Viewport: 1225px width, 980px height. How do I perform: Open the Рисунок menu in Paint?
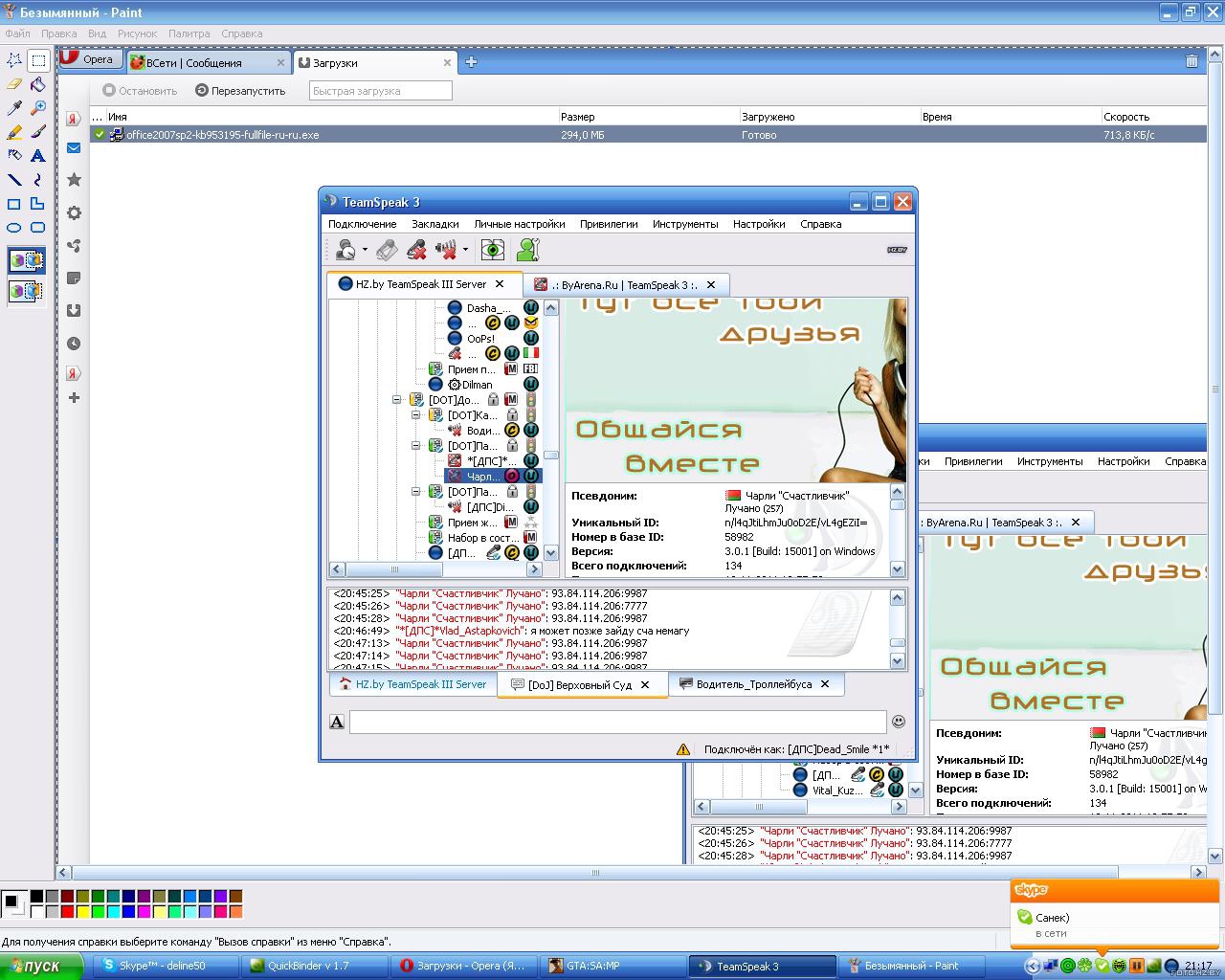[137, 33]
